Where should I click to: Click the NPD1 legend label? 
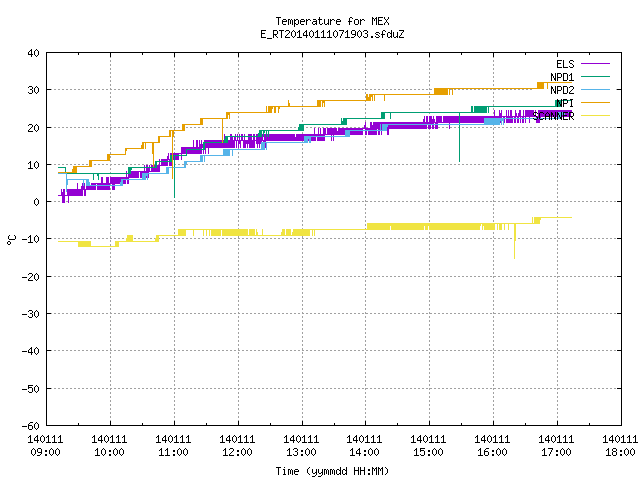(562, 77)
